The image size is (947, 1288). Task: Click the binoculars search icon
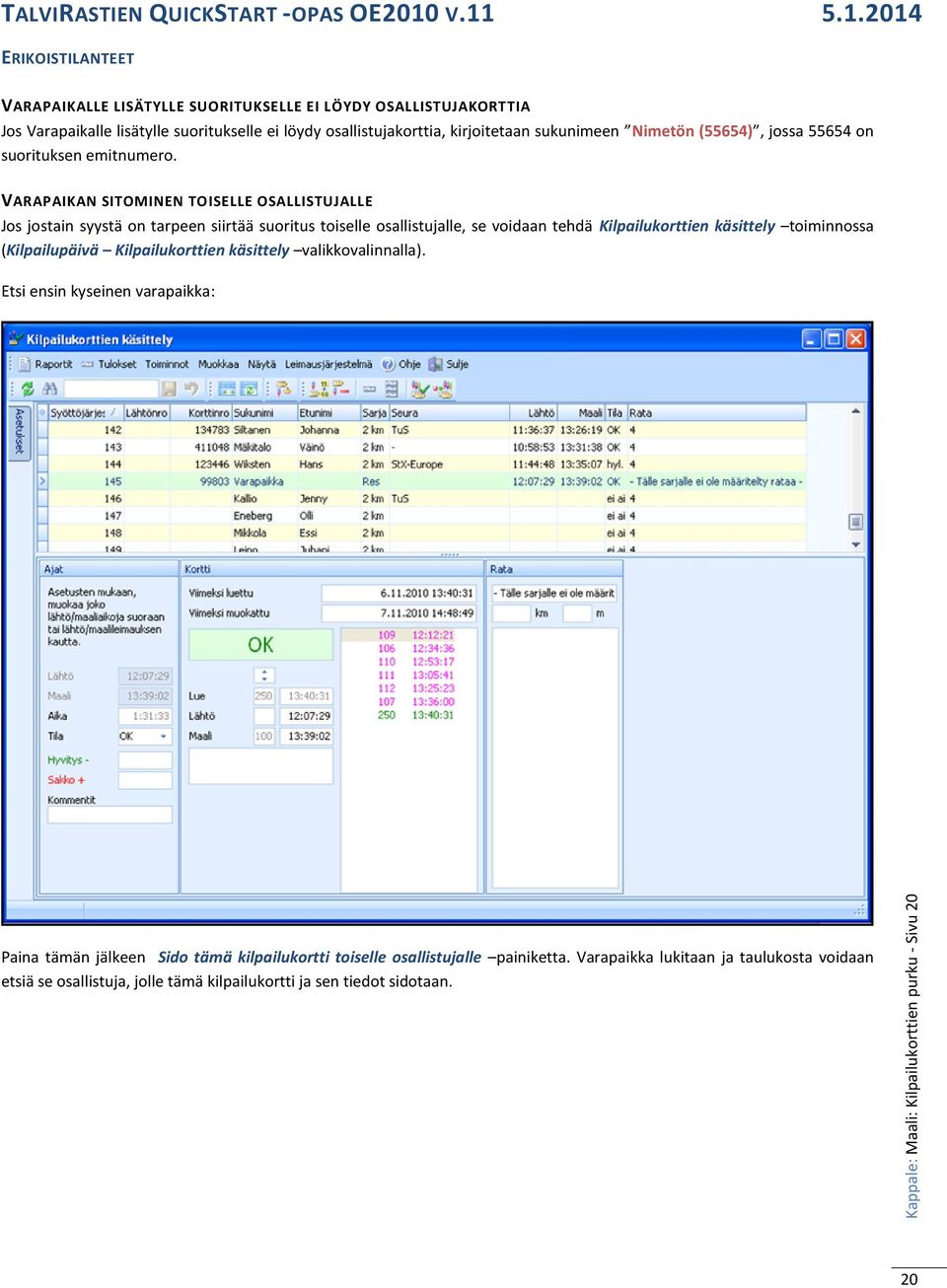49,389
